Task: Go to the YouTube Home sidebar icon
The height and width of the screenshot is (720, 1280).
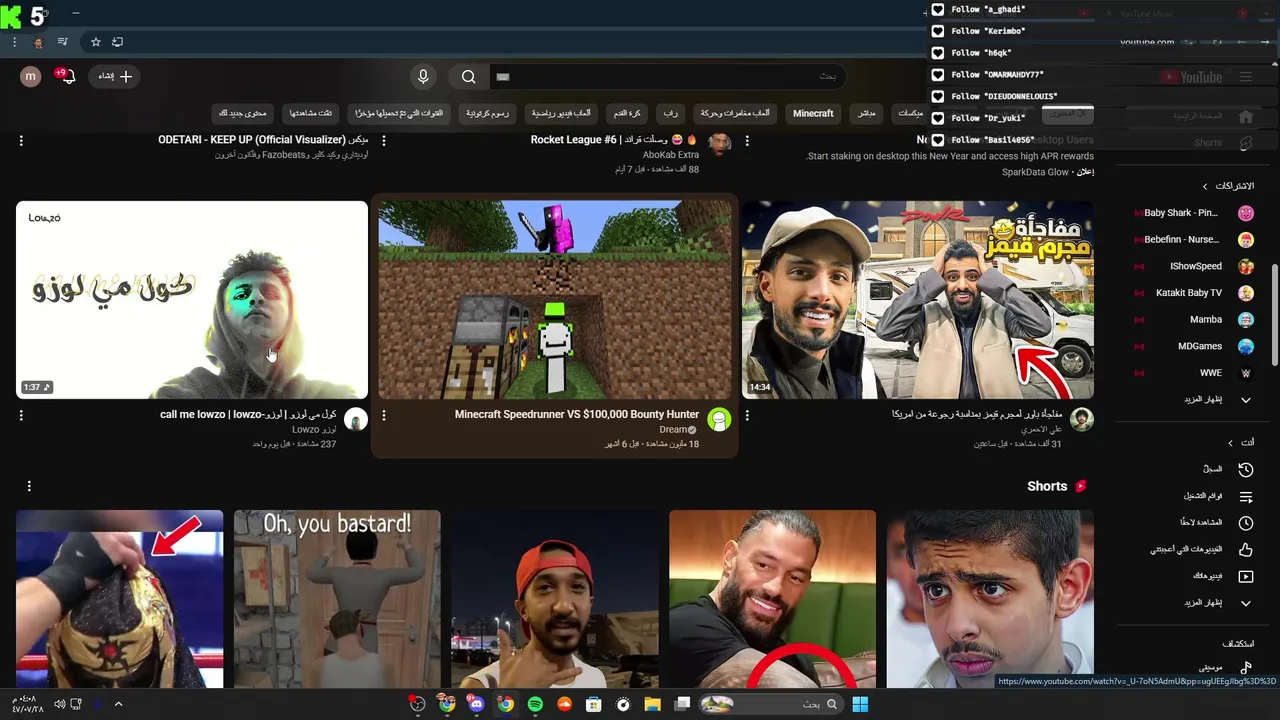Action: [x=1246, y=116]
